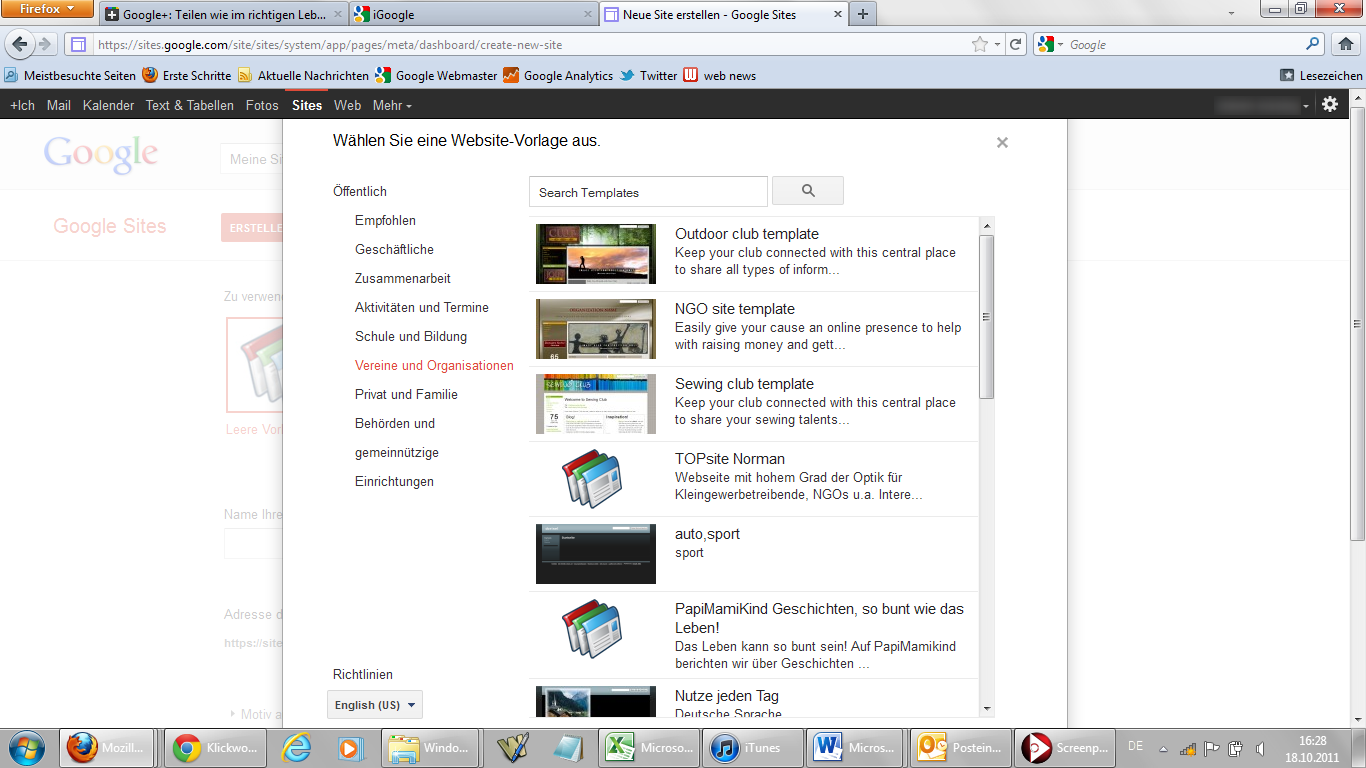Bookmark page with the star icon
This screenshot has height=768, width=1366.
click(x=980, y=44)
